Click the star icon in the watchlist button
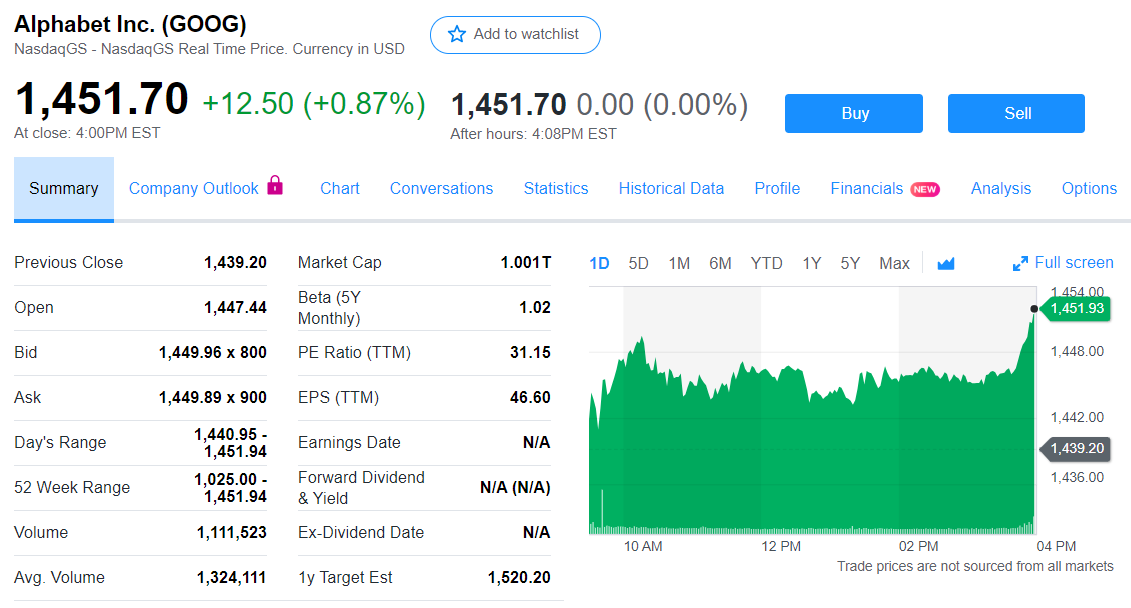 point(457,34)
